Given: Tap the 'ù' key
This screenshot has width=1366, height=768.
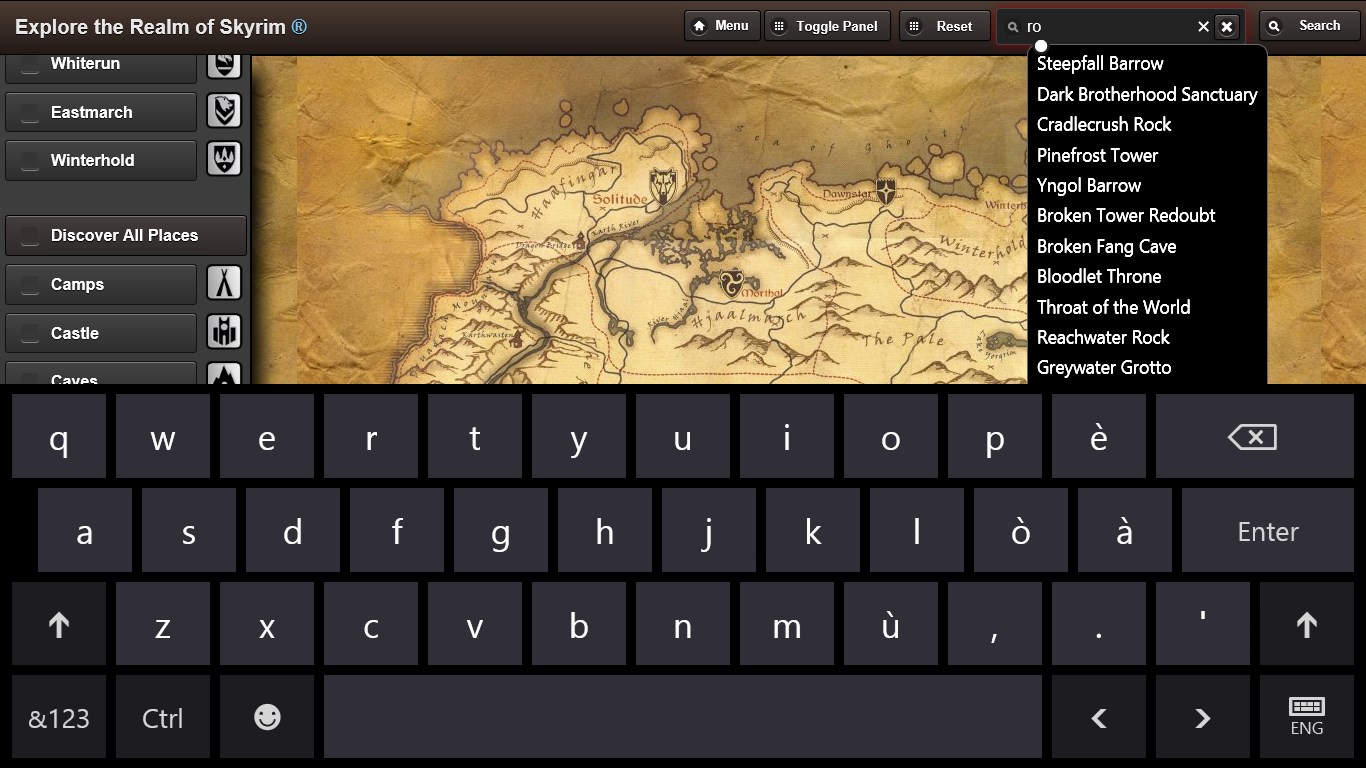Looking at the screenshot, I should (891, 625).
